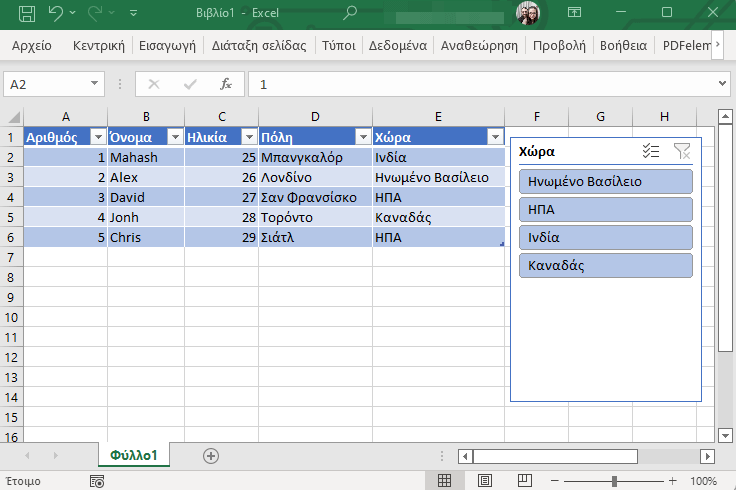The image size is (736, 490).
Task: Select the Ινδία slicer button
Action: click(x=605, y=238)
